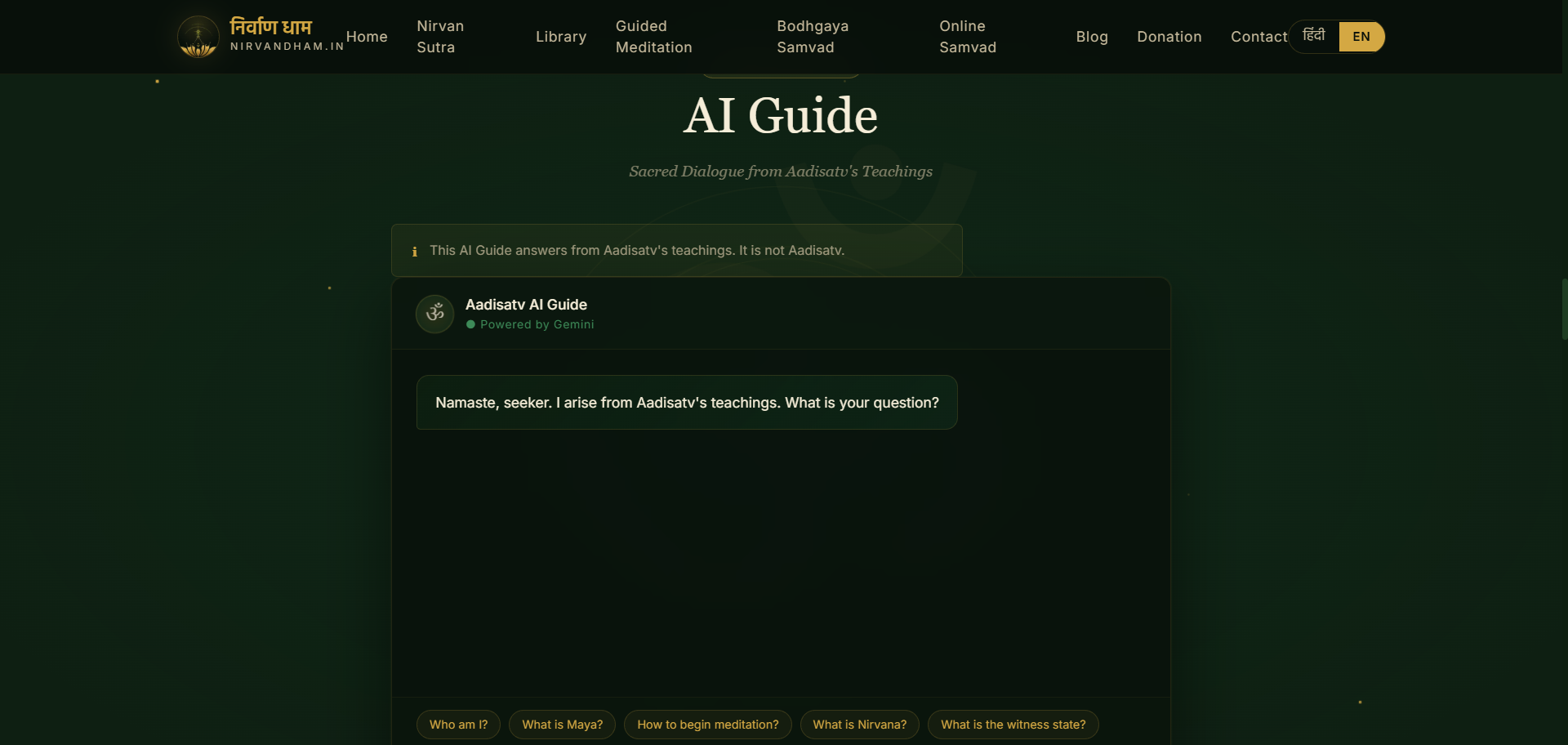Click 'What is the witness state?' chip
The image size is (1568, 745).
(1013, 725)
